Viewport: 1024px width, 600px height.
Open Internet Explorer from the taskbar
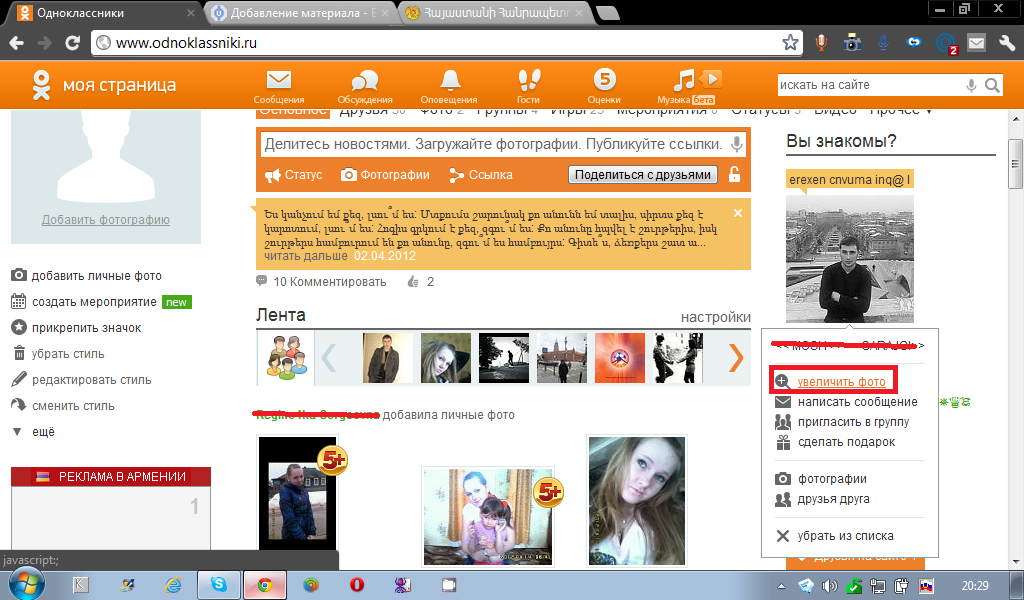[x=173, y=584]
